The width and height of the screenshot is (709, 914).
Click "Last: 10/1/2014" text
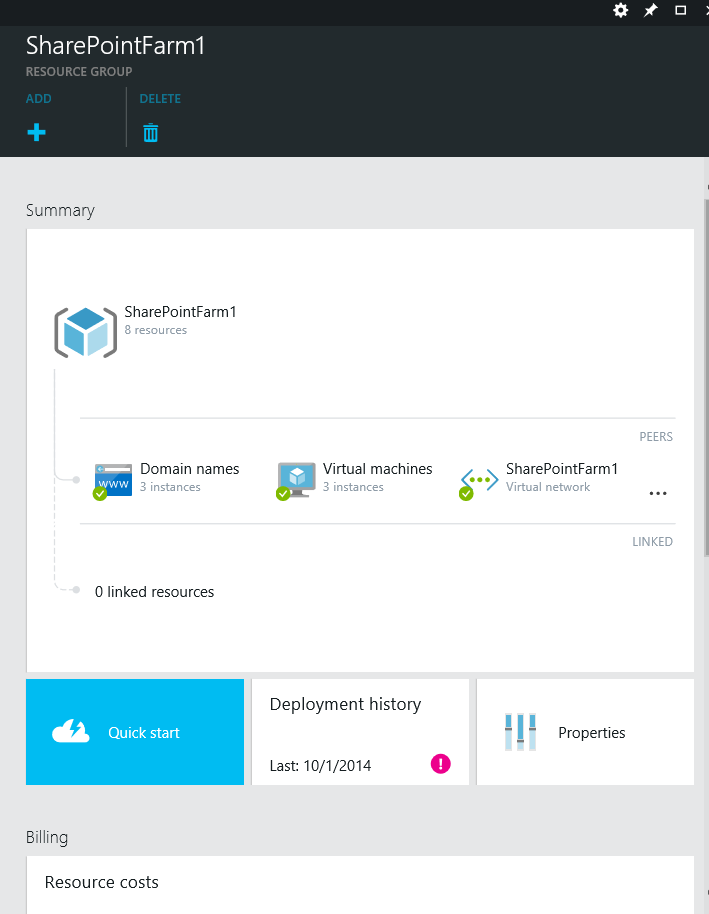320,765
